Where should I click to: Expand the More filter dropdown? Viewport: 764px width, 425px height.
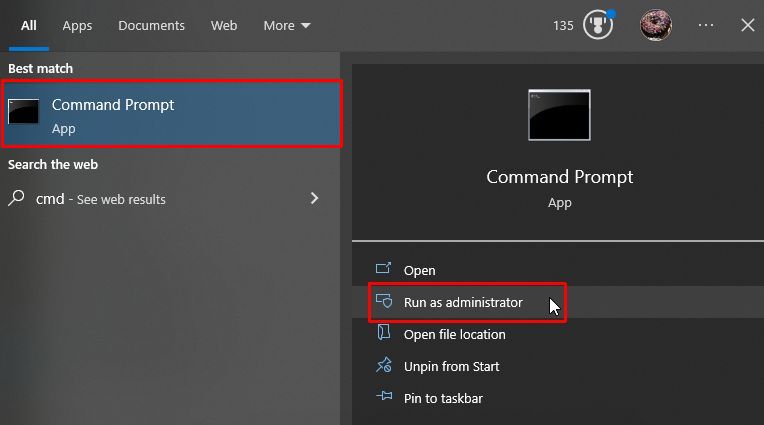(286, 25)
